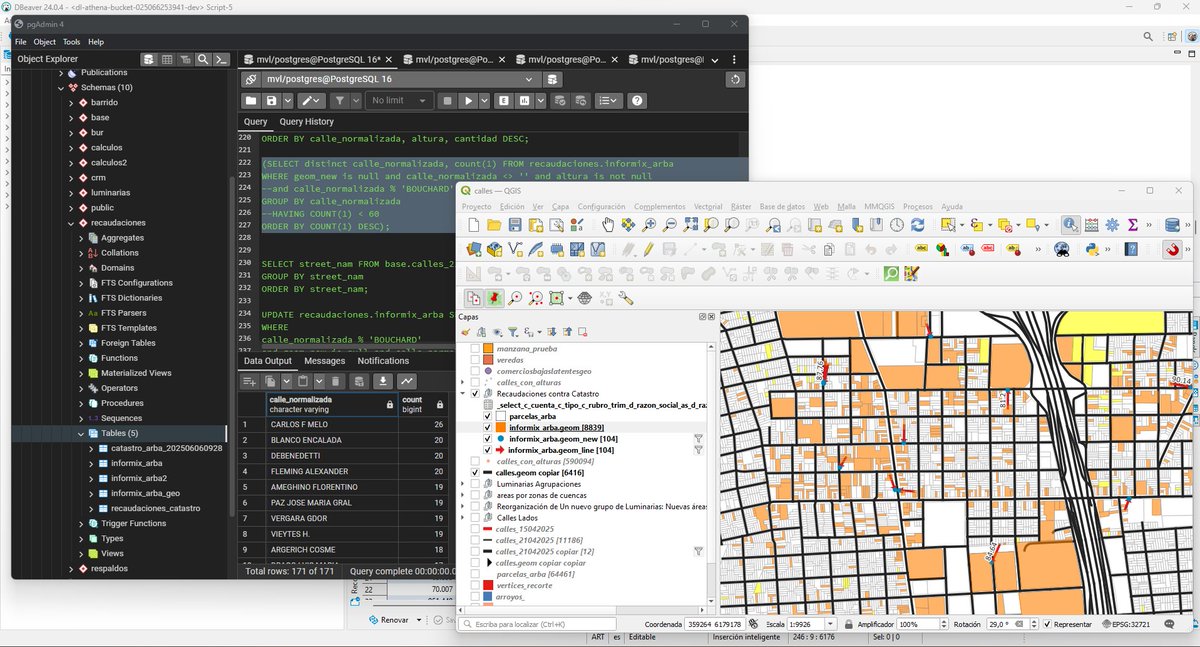The width and height of the screenshot is (1200, 647).
Task: Run the query with pgAdmin's Execute button
Action: [469, 101]
